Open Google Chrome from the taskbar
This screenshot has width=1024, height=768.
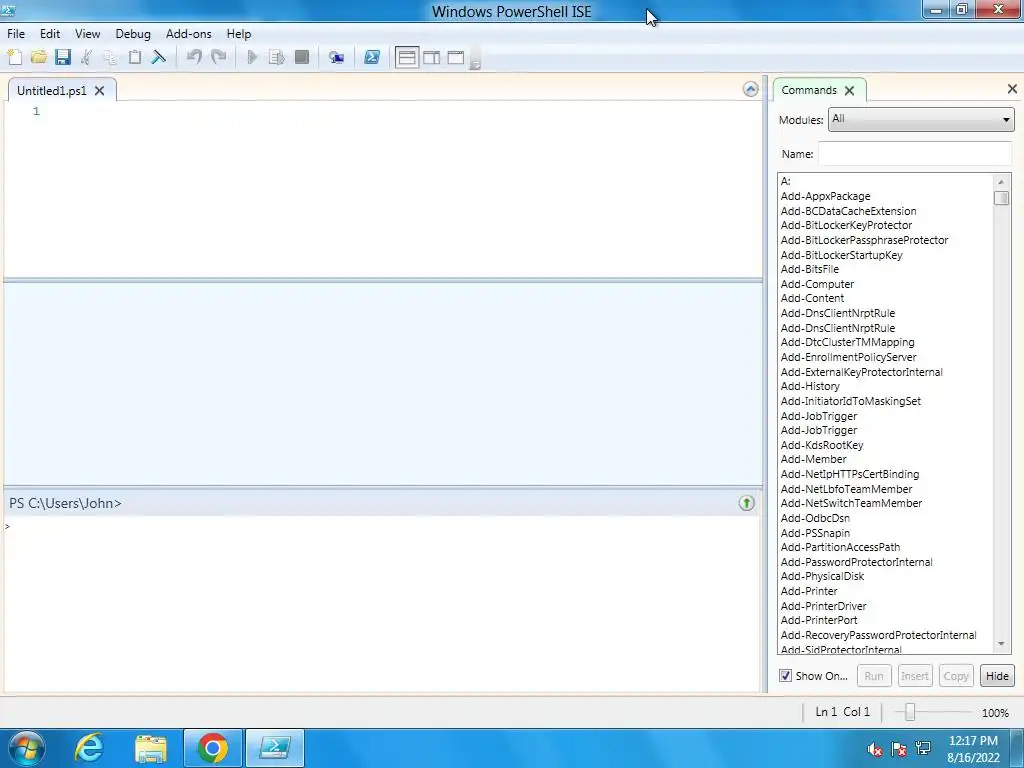pyautogui.click(x=212, y=748)
